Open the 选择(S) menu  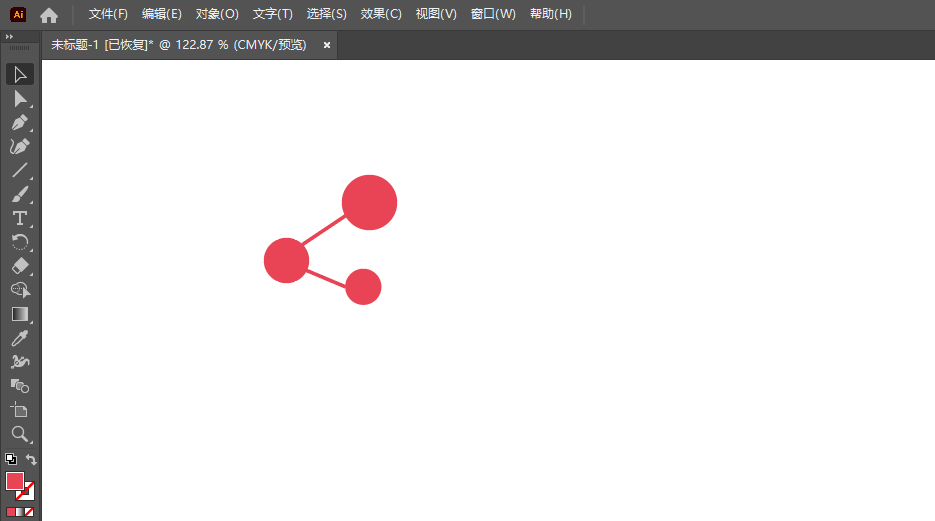pos(326,14)
